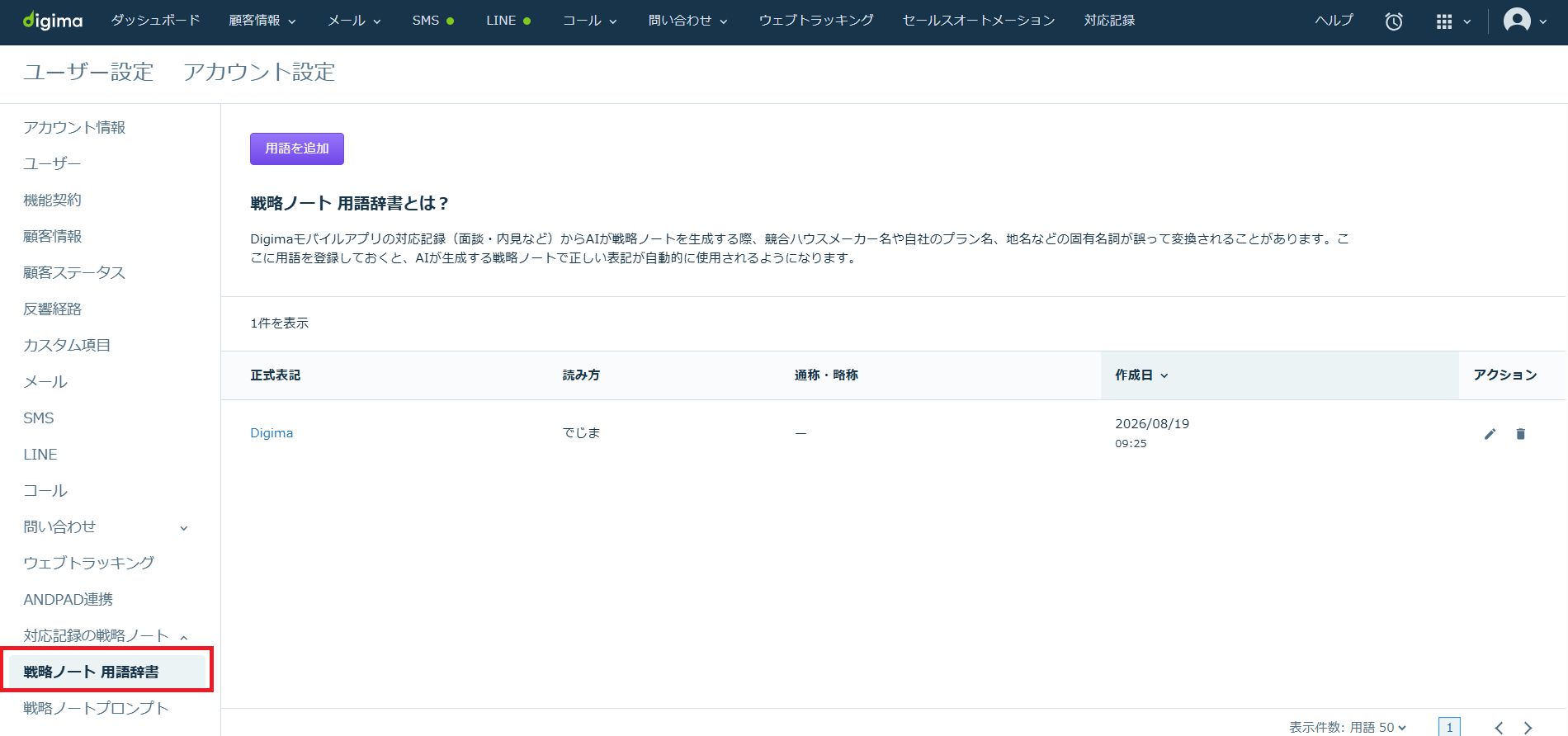Viewport: 1568px width, 736px height.
Task: Switch to the アカウント設定 tab
Action: [x=259, y=72]
